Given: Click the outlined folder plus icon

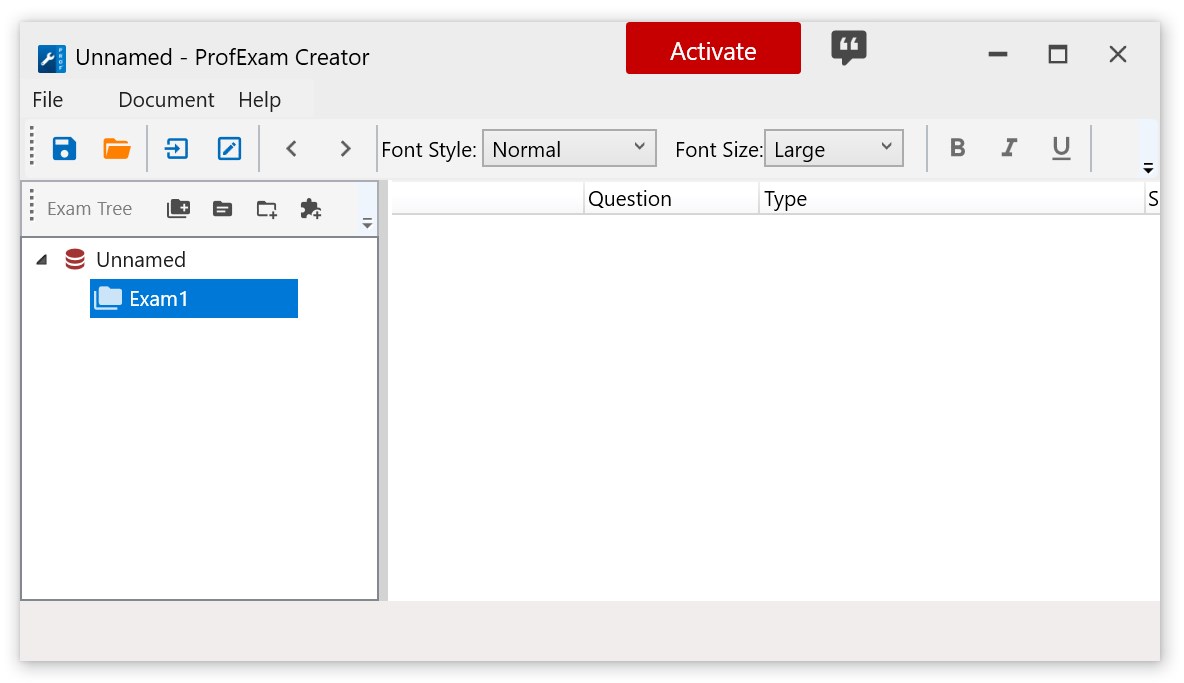Looking at the screenshot, I should click(x=266, y=209).
